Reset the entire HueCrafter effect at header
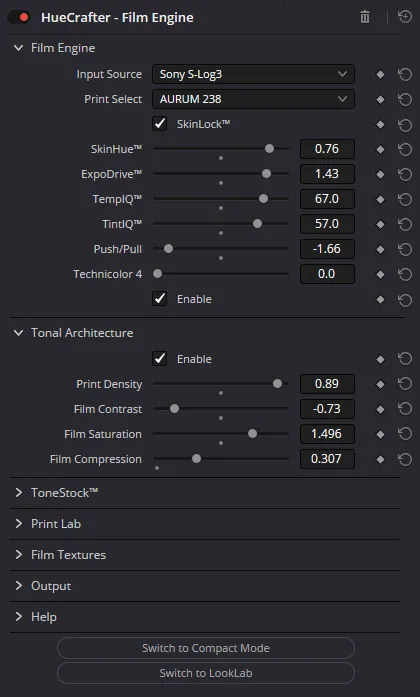The height and width of the screenshot is (697, 420). [405, 17]
